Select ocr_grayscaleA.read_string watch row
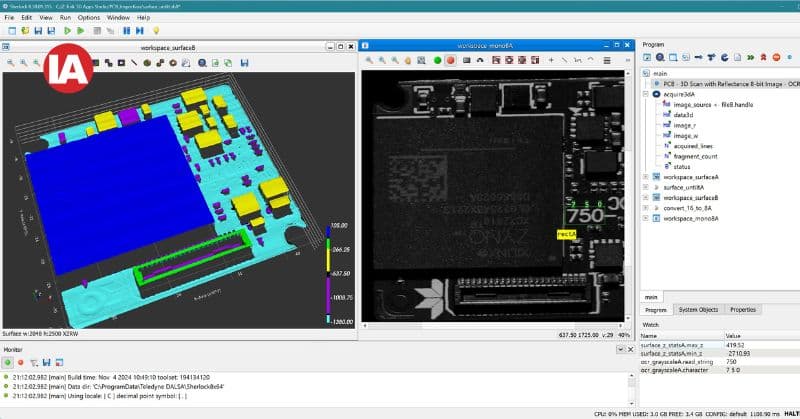Screen dimensions: 800x419 pos(720,362)
